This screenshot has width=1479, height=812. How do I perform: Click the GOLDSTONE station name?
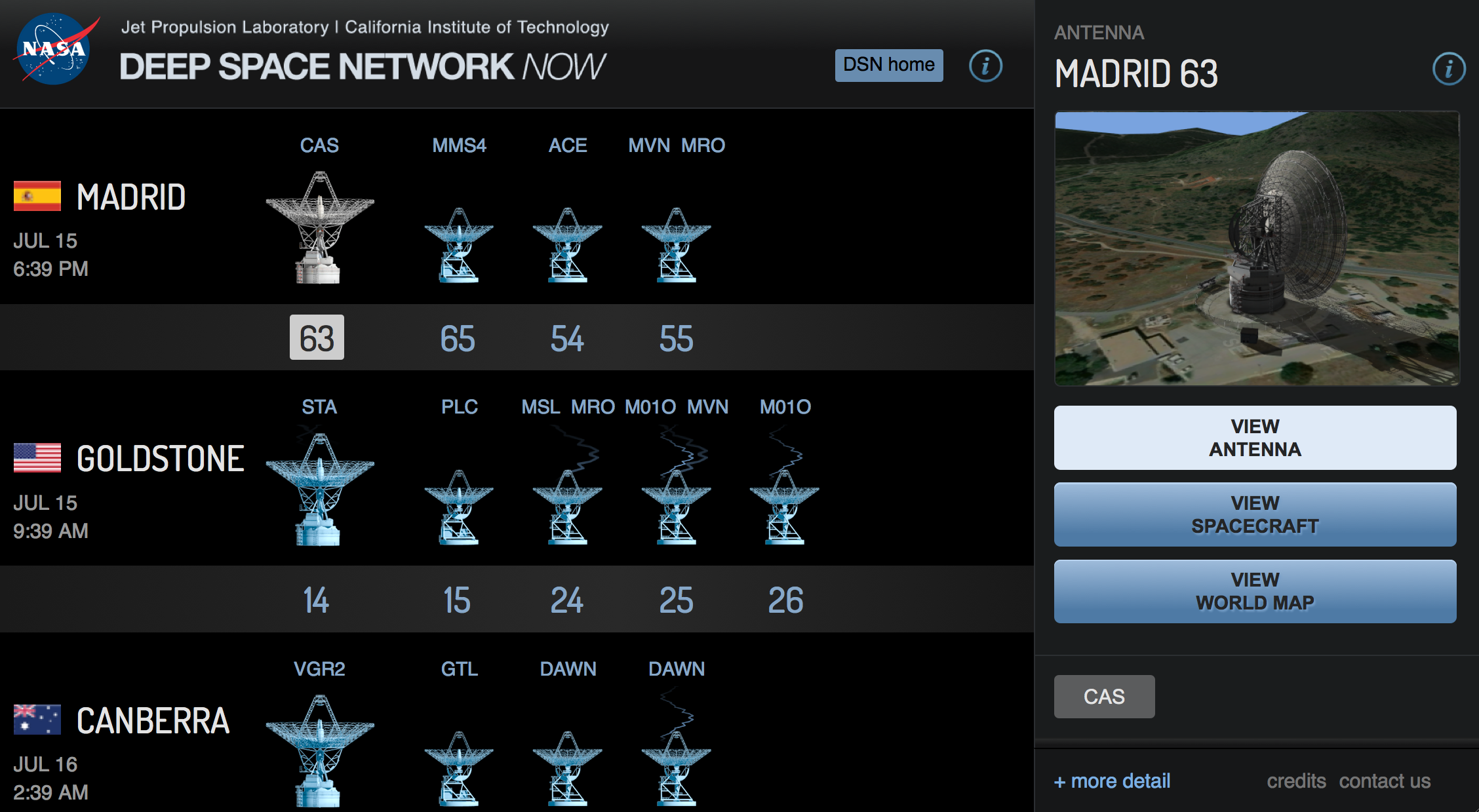tap(161, 459)
